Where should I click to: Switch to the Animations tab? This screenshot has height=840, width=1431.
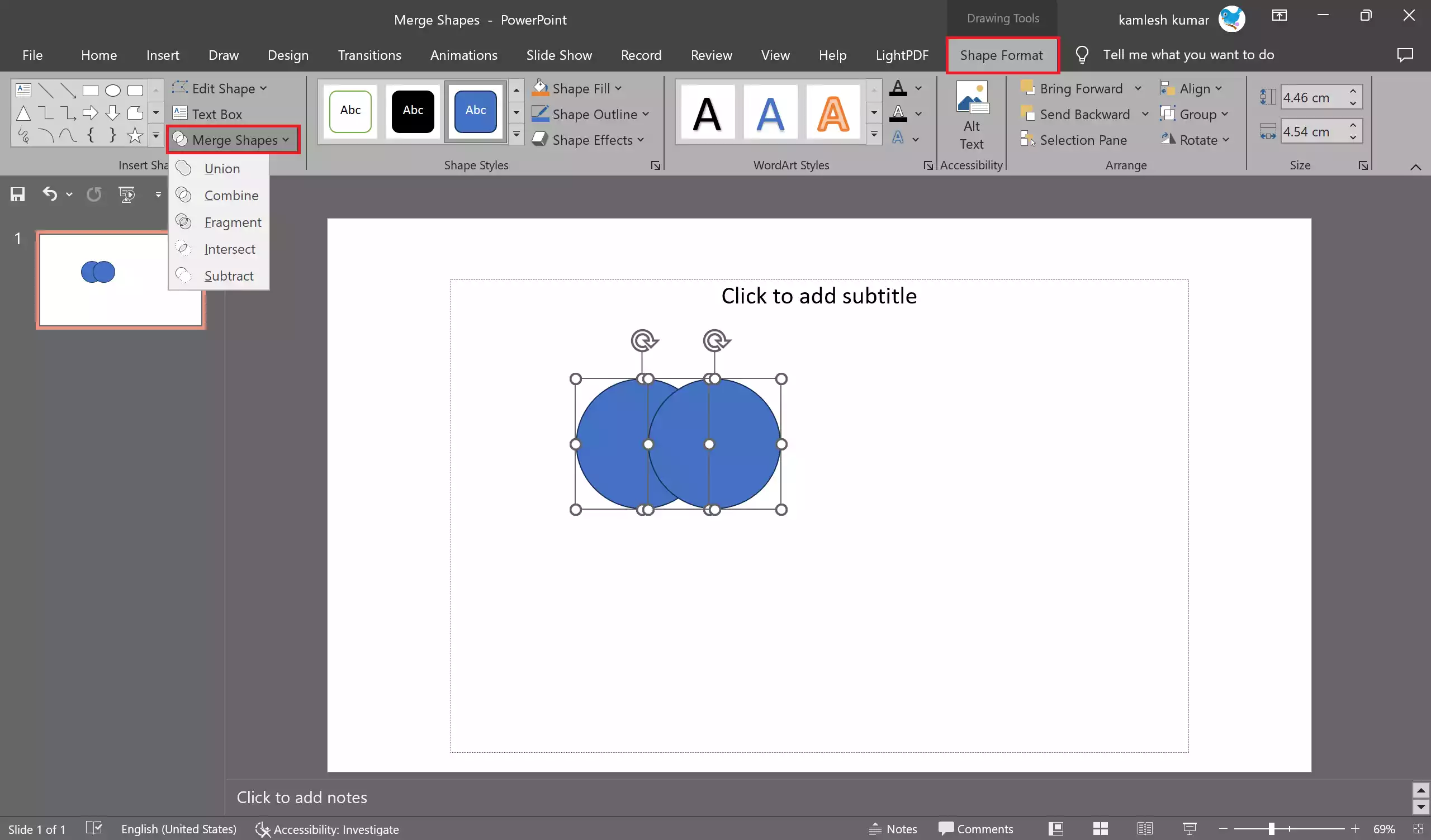click(x=463, y=55)
